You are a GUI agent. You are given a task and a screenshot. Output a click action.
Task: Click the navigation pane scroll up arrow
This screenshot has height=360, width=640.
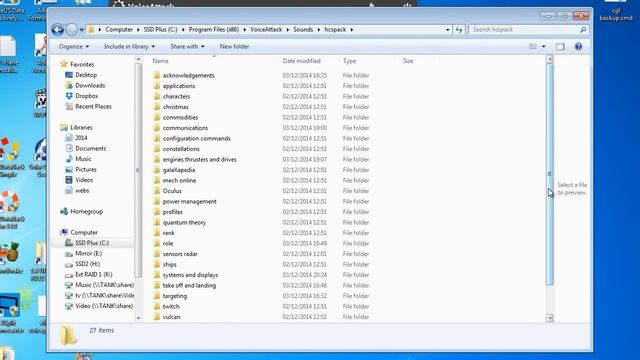point(138,60)
